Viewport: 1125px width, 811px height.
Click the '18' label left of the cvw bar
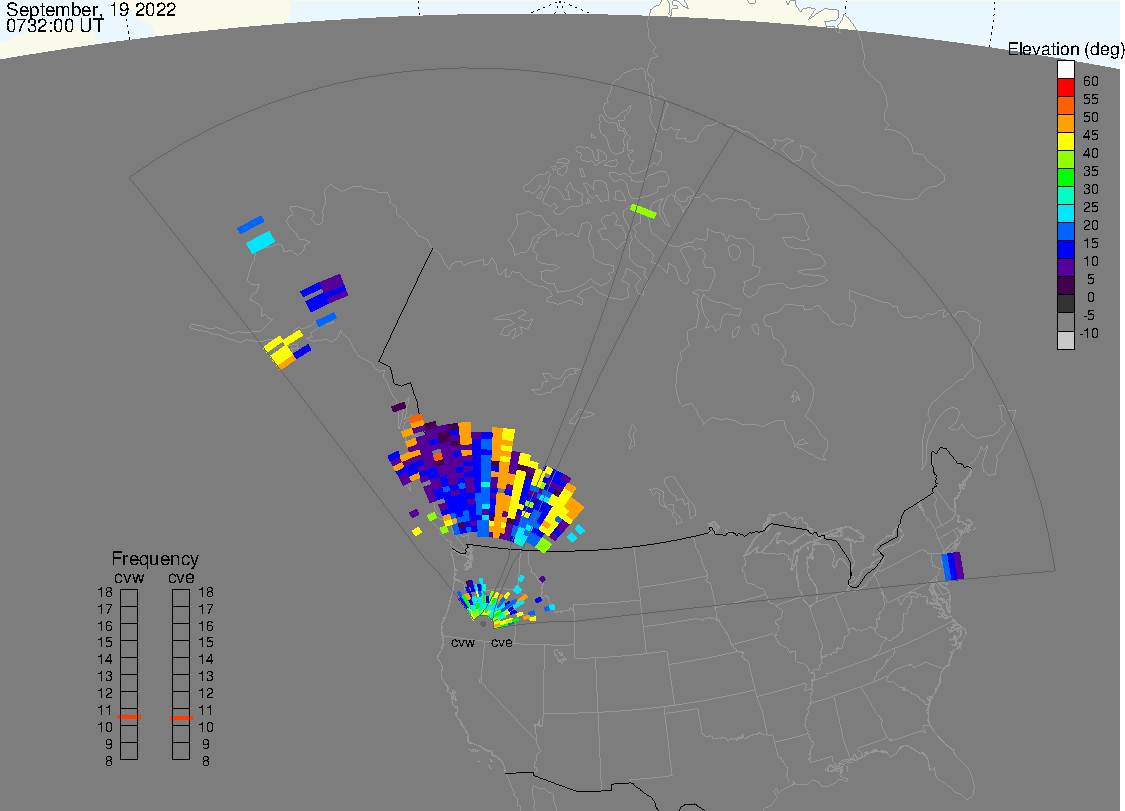[105, 592]
